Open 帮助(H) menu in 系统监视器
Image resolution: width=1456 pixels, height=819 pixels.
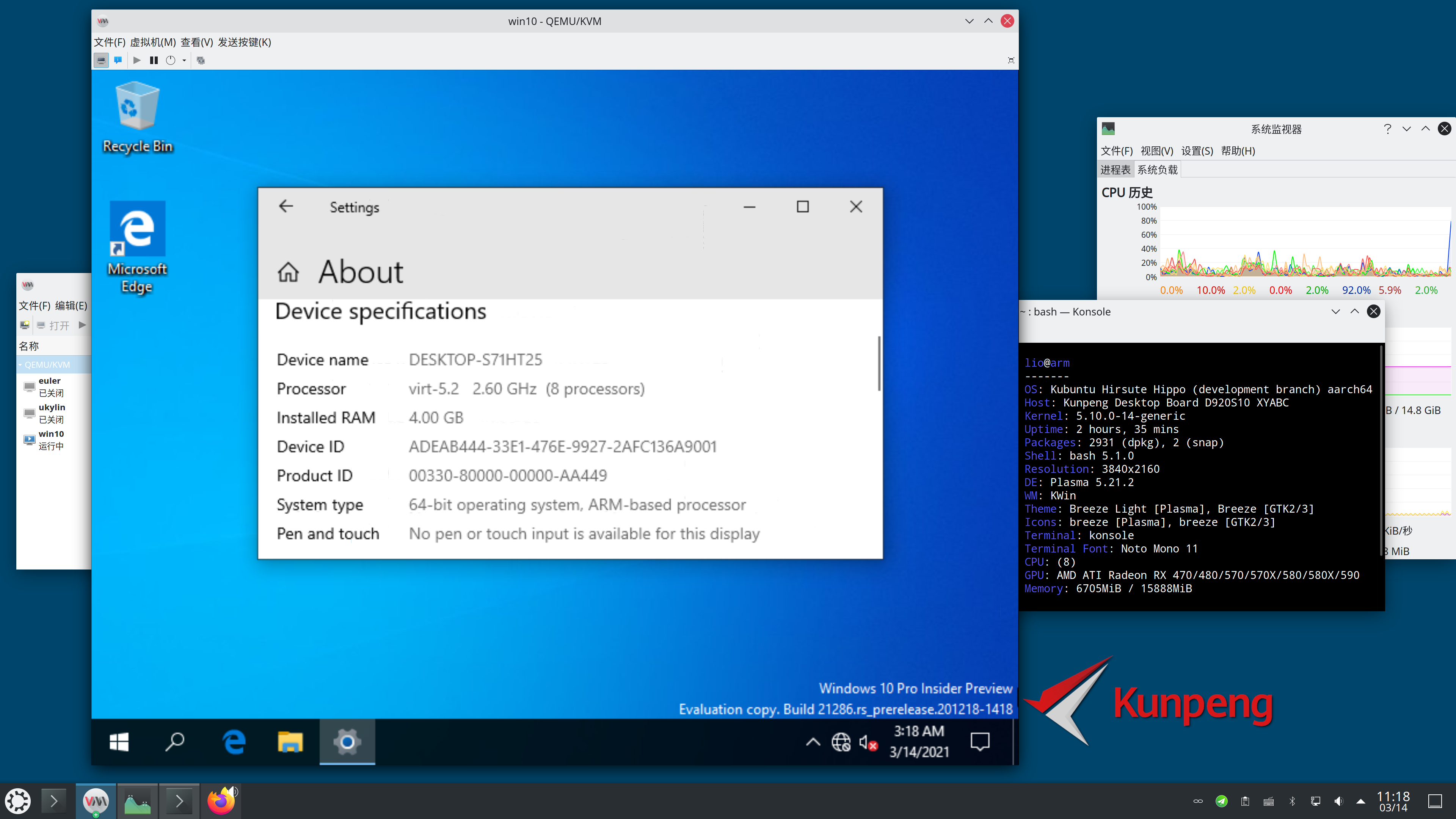[1238, 151]
